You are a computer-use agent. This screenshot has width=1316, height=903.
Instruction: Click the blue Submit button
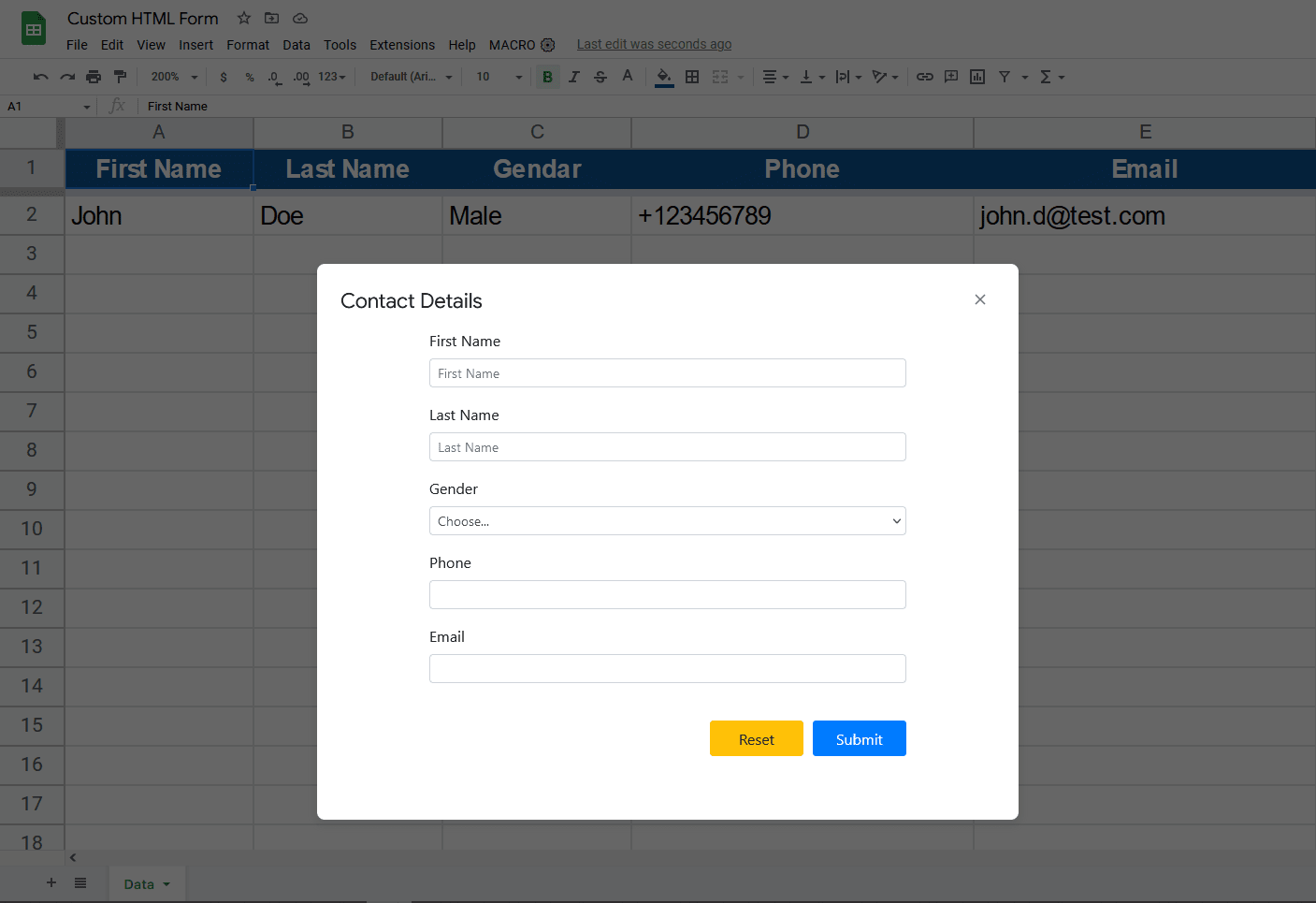[x=860, y=738]
